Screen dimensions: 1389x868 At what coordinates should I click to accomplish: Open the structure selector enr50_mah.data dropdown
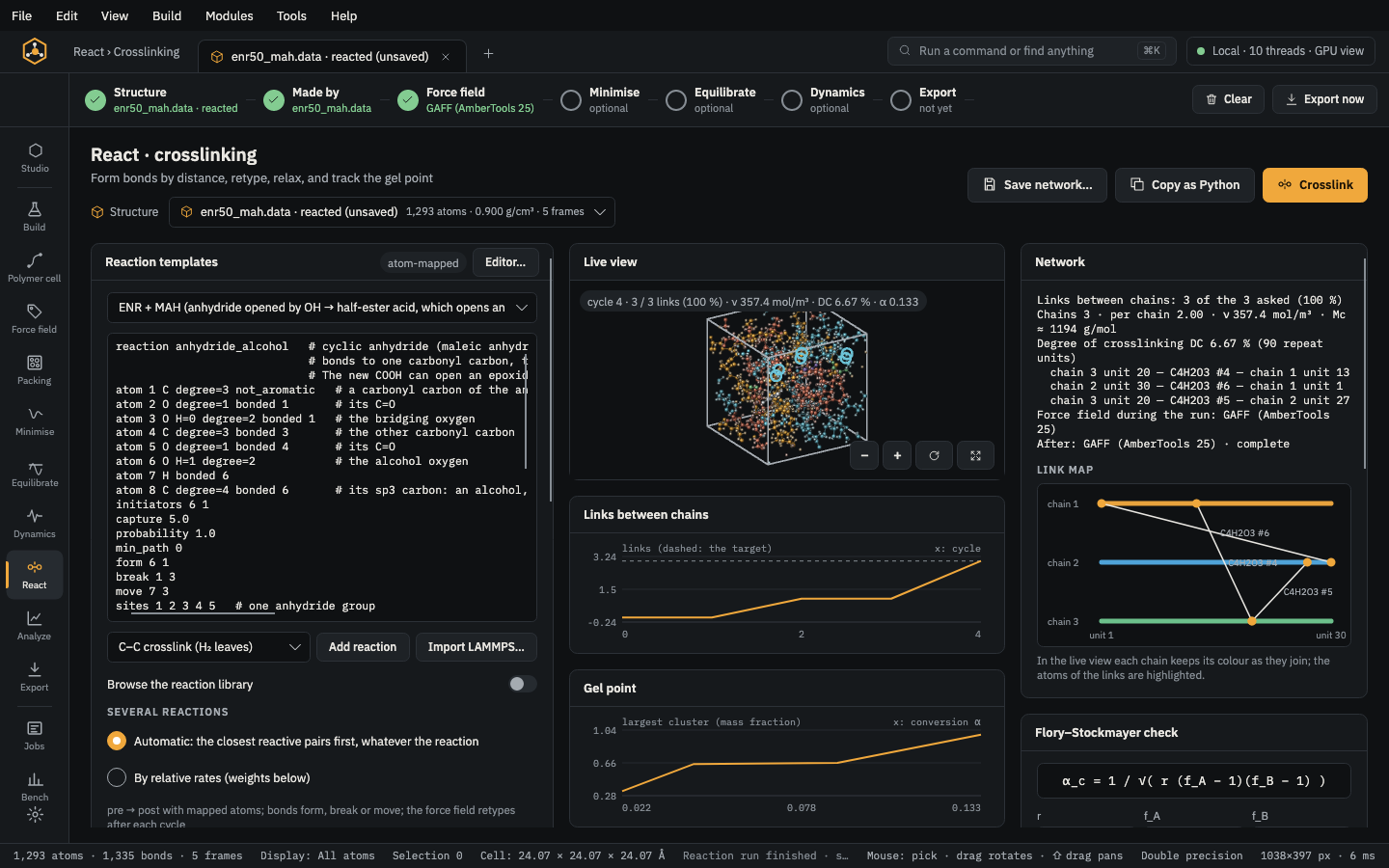tap(392, 212)
